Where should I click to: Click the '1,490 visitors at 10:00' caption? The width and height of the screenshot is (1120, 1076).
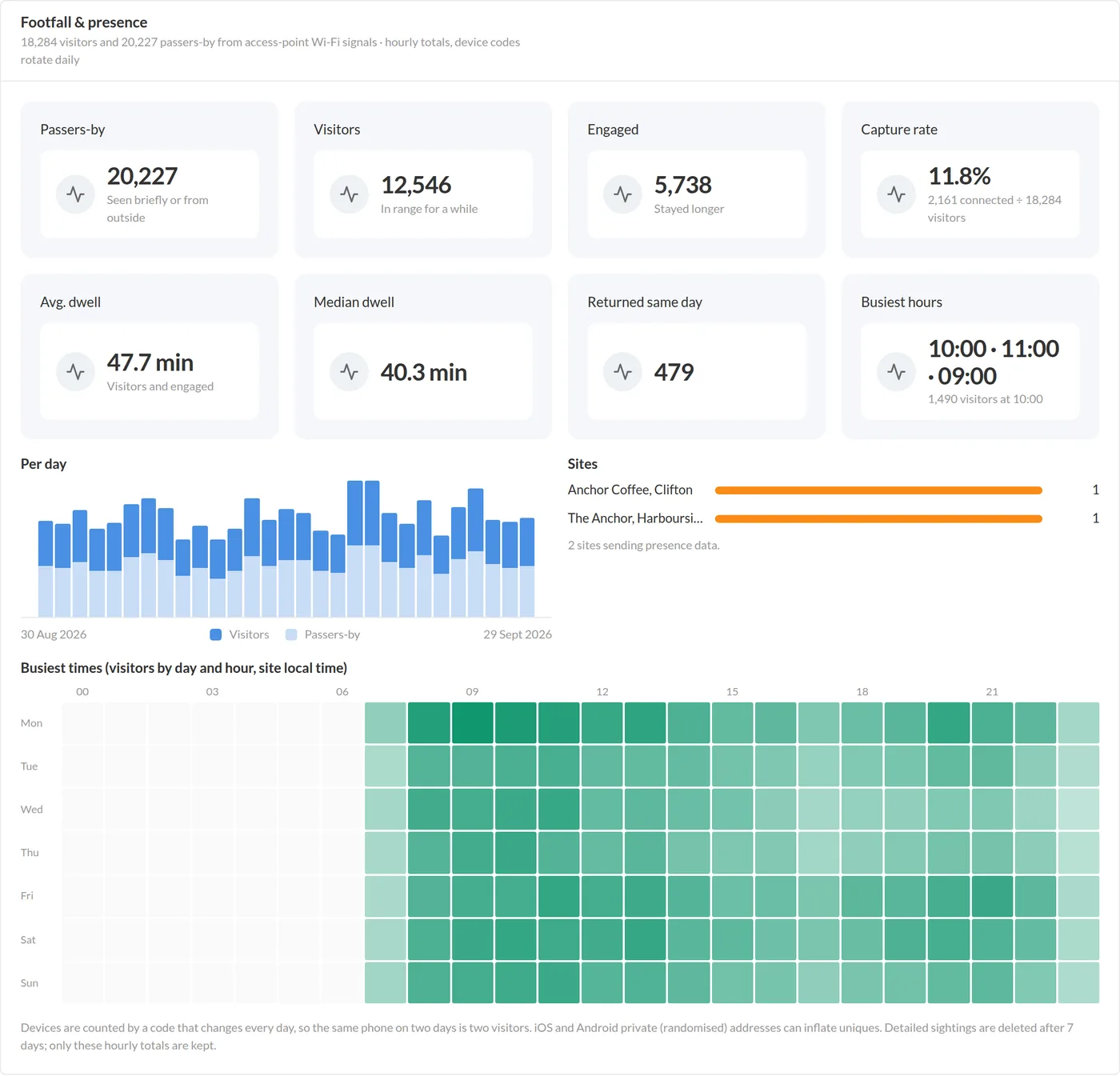tap(986, 399)
